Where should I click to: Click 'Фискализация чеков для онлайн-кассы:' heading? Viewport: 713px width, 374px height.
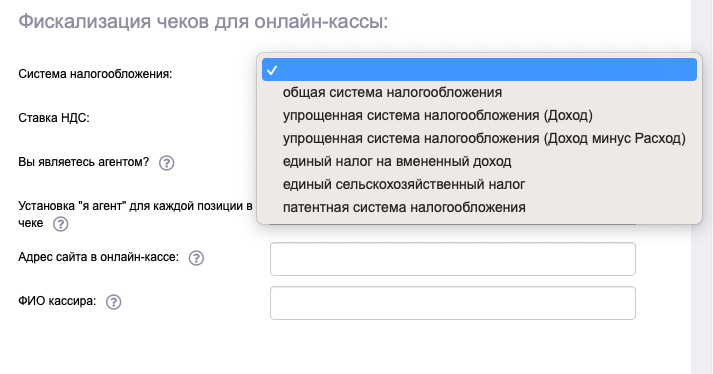click(x=203, y=21)
